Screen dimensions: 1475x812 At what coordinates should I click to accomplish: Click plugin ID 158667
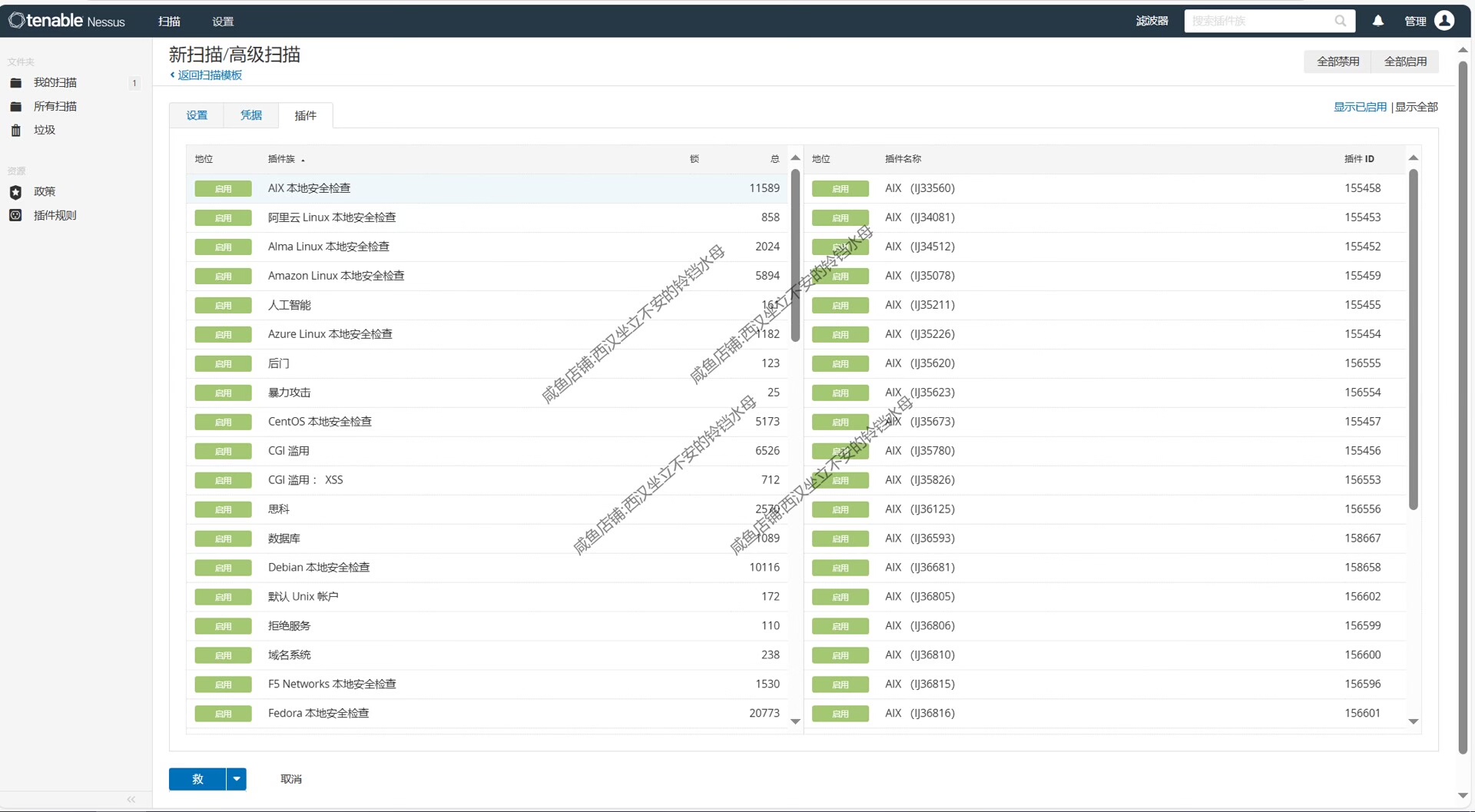pyautogui.click(x=1363, y=539)
